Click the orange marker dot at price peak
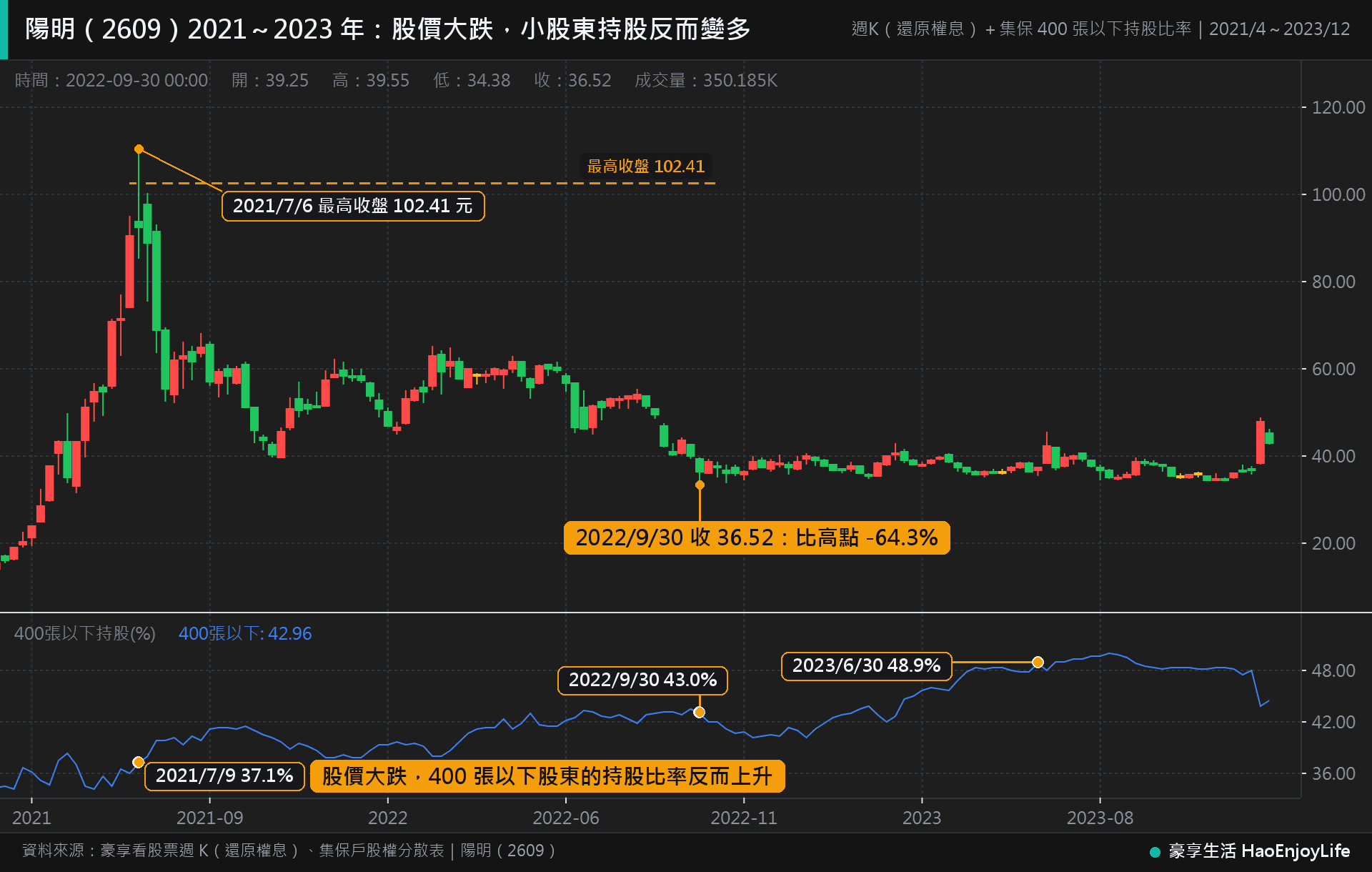The height and width of the screenshot is (872, 1372). 139,149
